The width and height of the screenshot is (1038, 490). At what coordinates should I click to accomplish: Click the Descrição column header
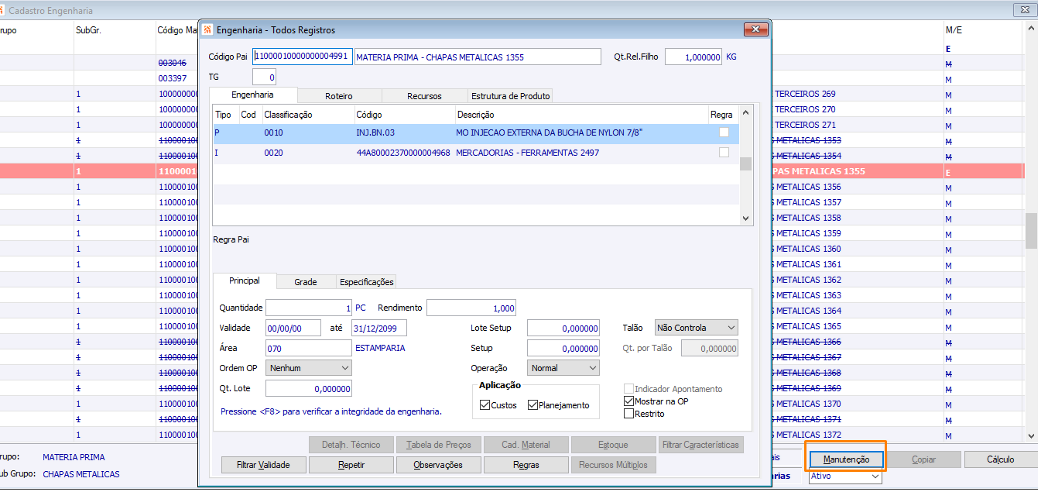pos(581,115)
